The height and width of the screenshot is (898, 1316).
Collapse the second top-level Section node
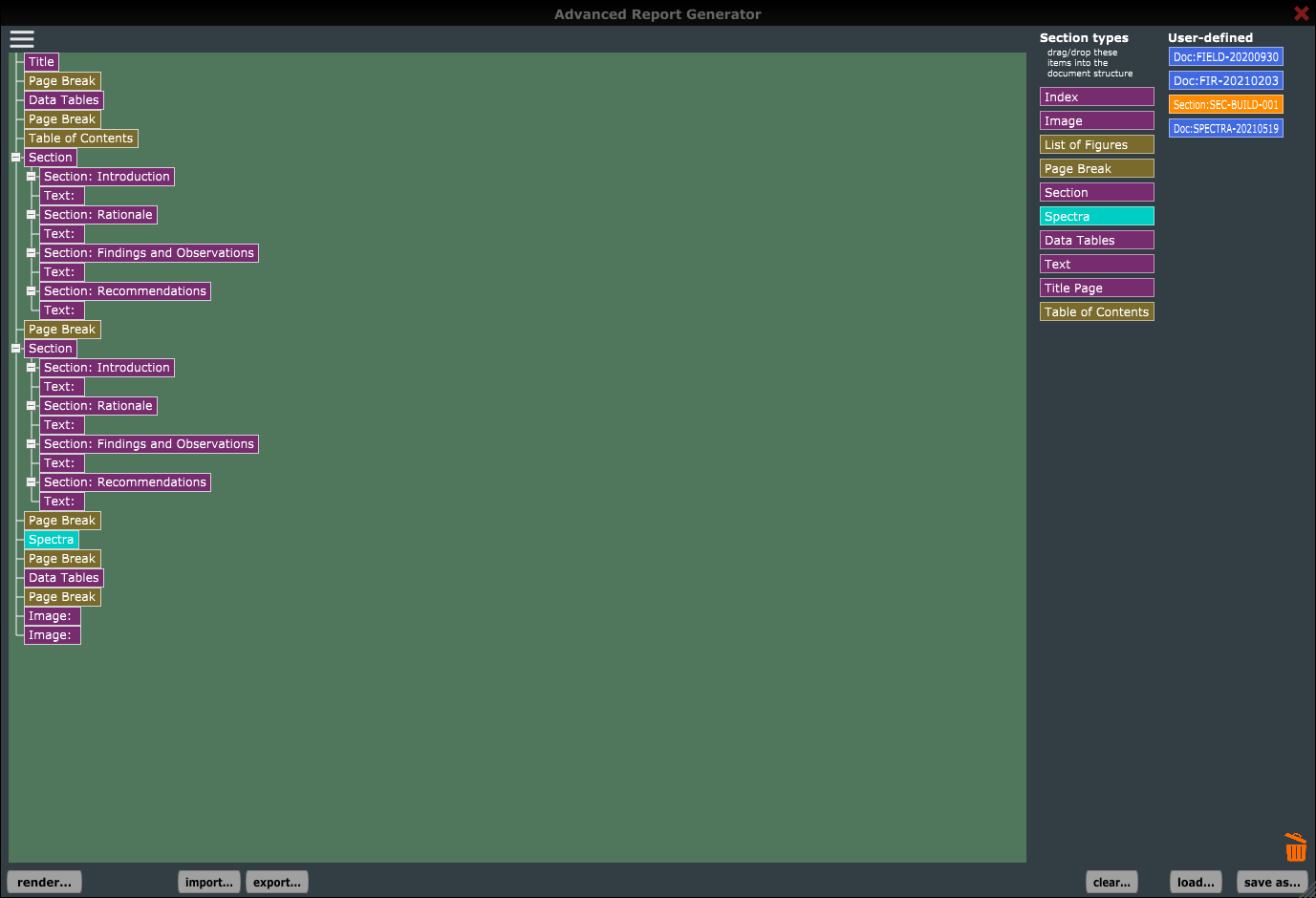point(15,348)
